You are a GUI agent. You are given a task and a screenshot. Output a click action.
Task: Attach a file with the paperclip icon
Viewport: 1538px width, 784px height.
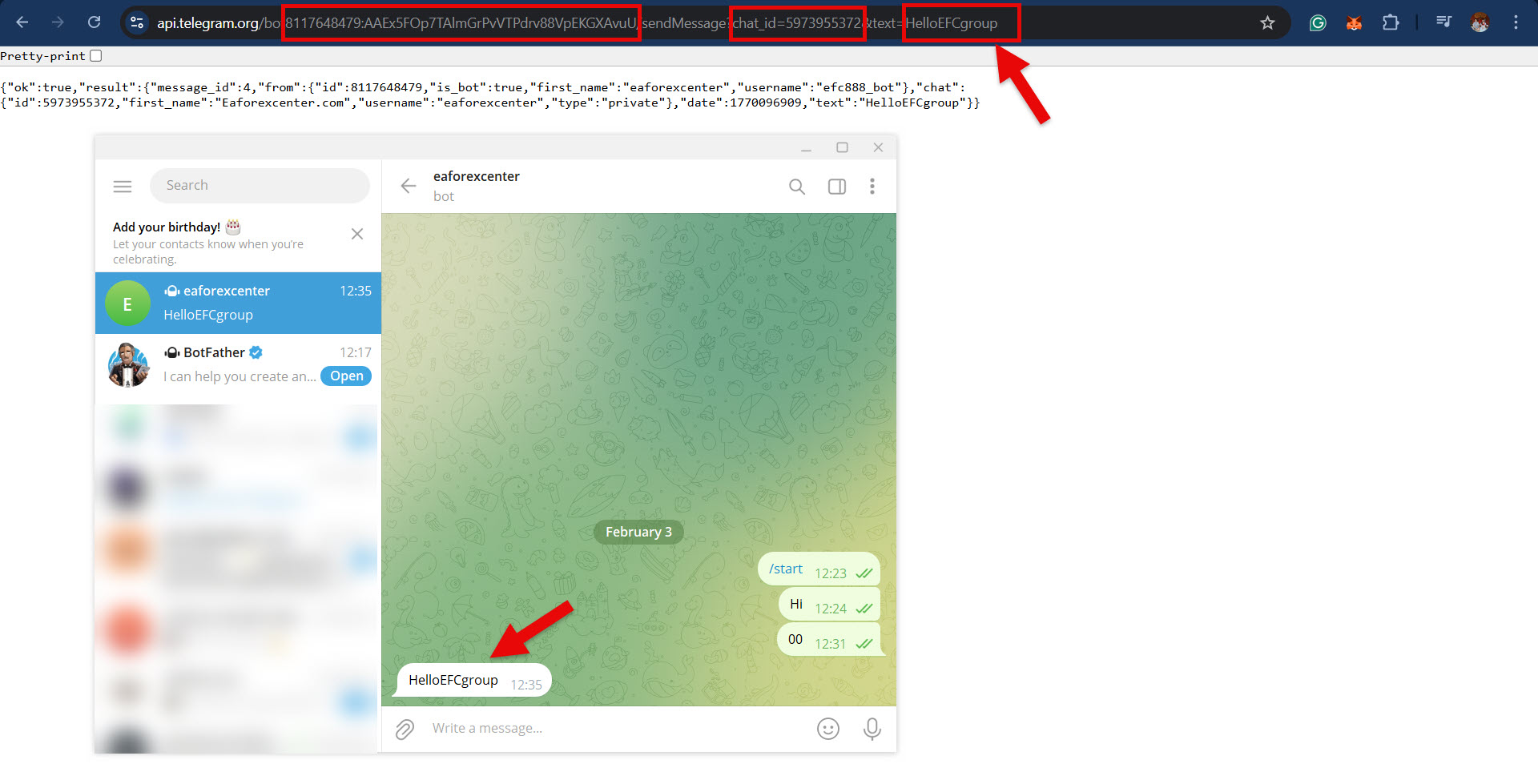[x=405, y=729]
